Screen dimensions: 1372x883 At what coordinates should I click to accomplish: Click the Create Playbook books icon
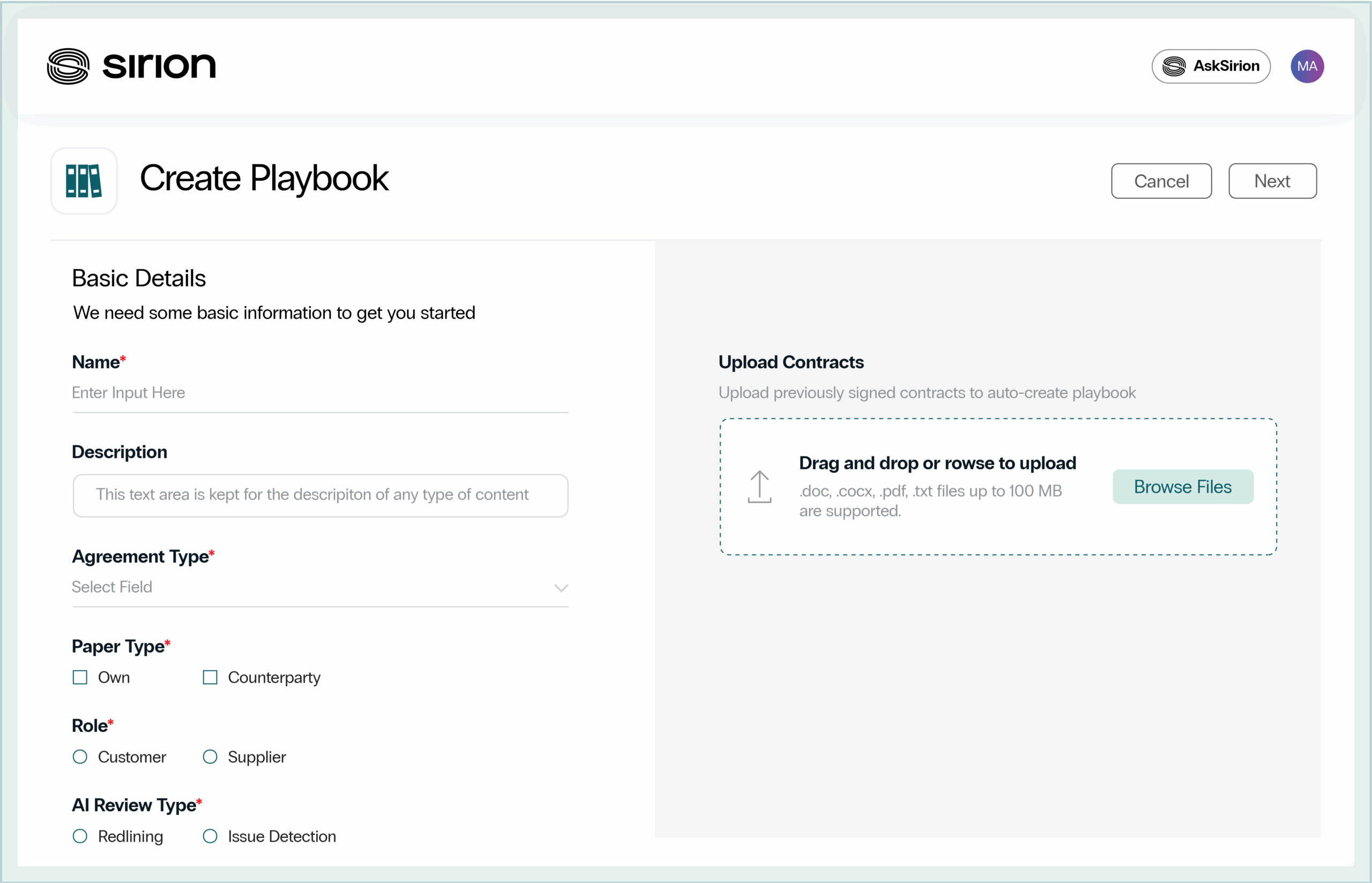[x=84, y=180]
